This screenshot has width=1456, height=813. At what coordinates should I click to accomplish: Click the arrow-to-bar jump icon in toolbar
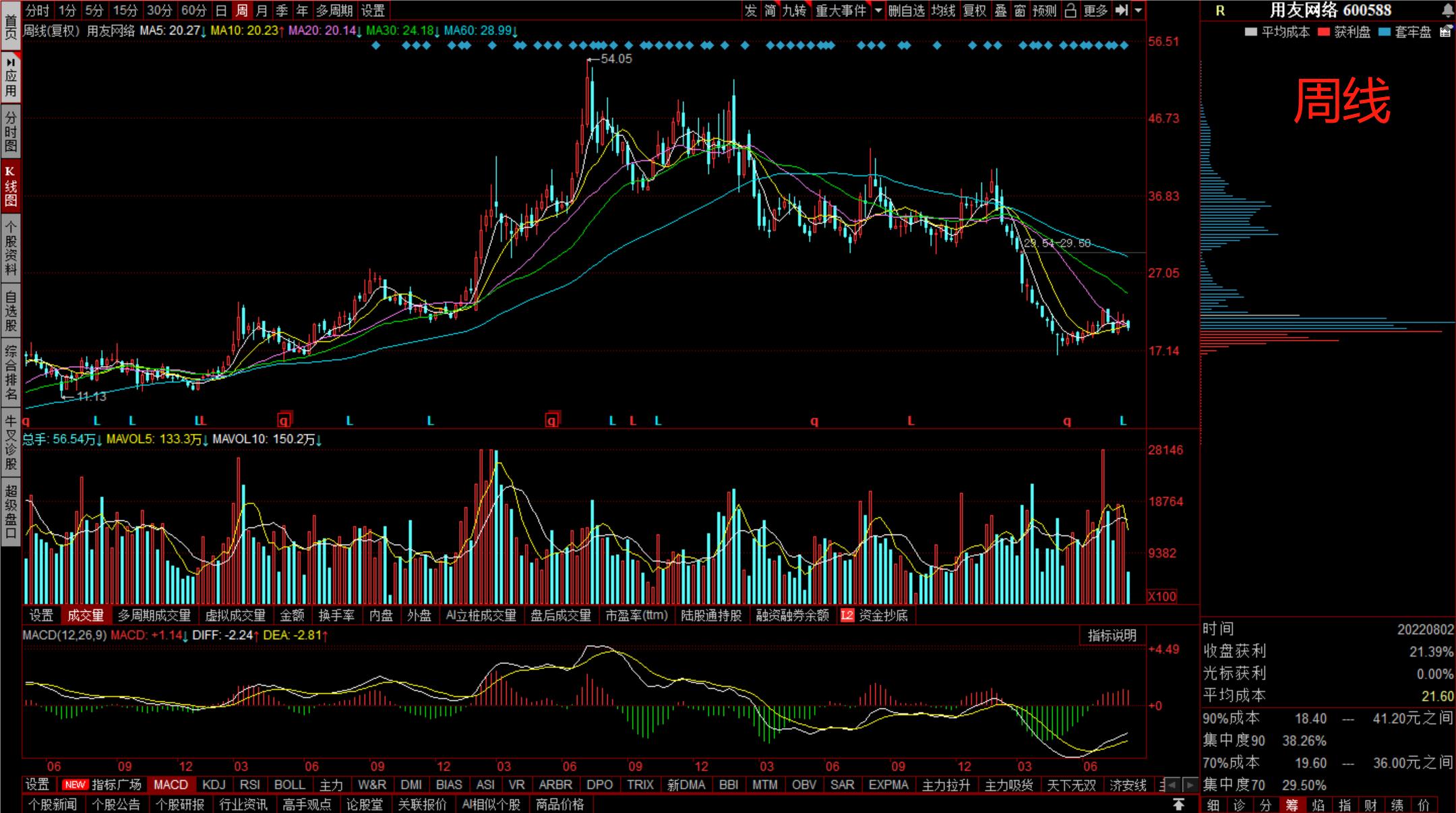coord(1121,10)
